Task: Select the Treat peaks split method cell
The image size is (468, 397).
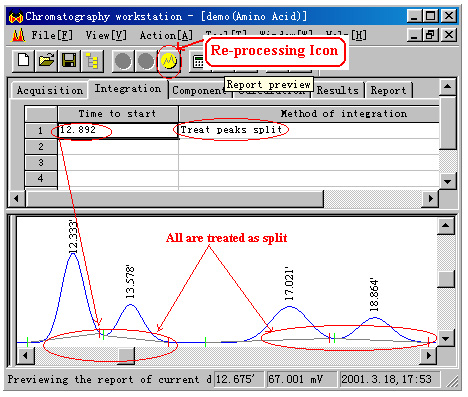Action: tap(309, 130)
